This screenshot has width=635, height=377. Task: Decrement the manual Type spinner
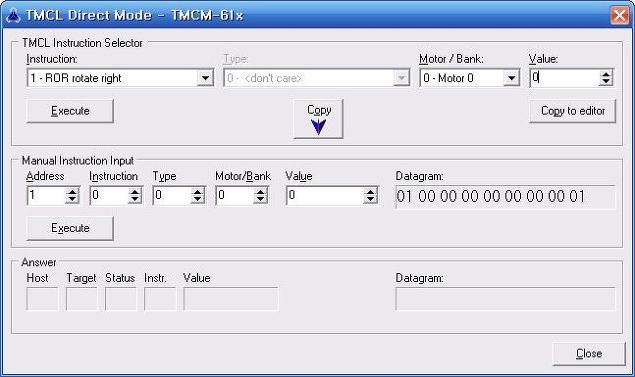(x=198, y=199)
